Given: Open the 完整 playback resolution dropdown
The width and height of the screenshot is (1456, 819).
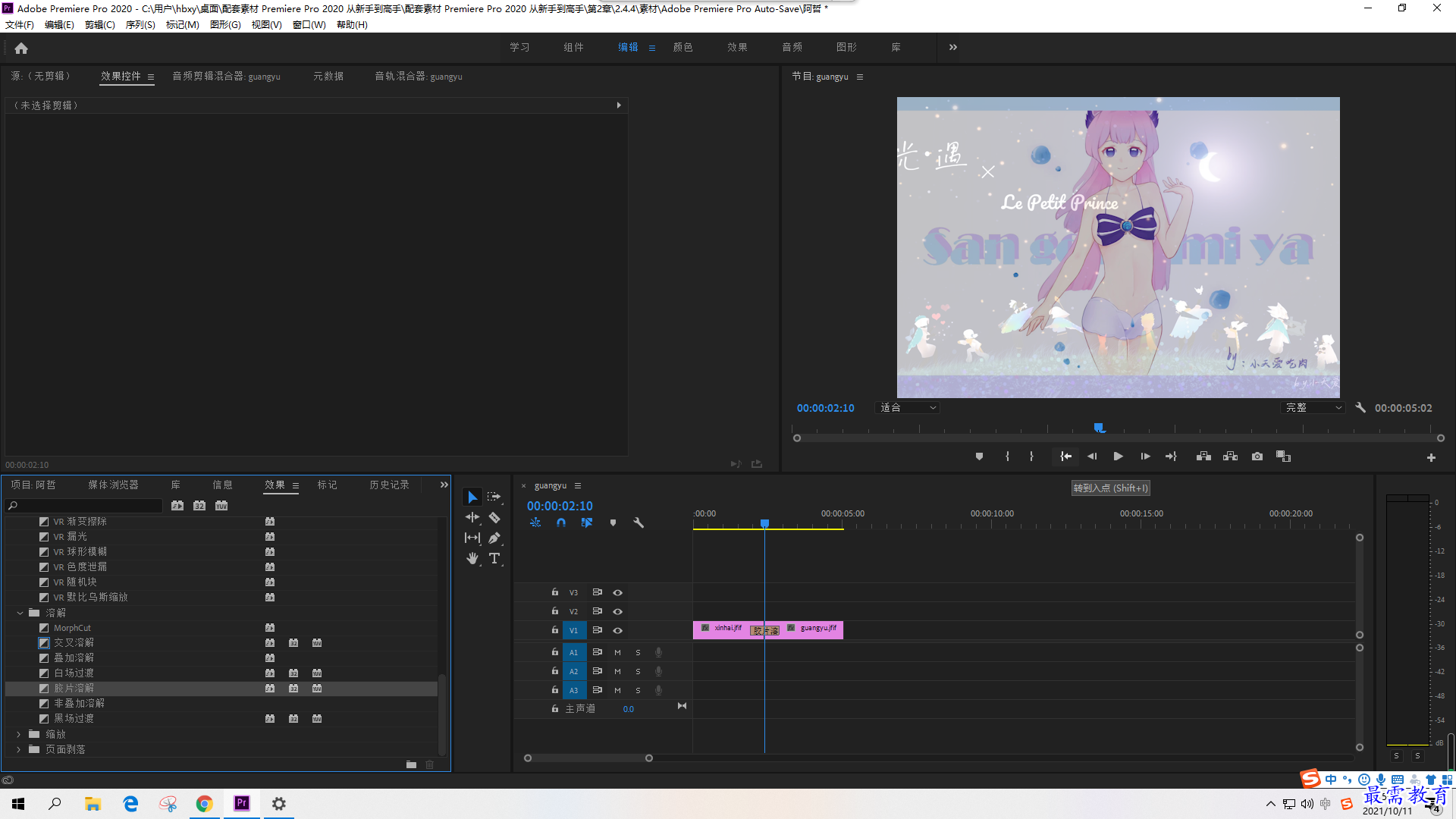Looking at the screenshot, I should (1313, 408).
